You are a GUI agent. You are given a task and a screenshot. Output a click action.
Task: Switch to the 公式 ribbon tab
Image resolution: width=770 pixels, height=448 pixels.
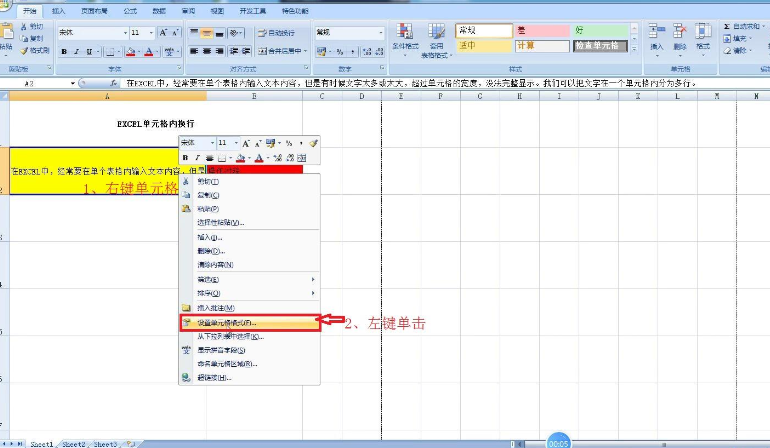click(130, 11)
